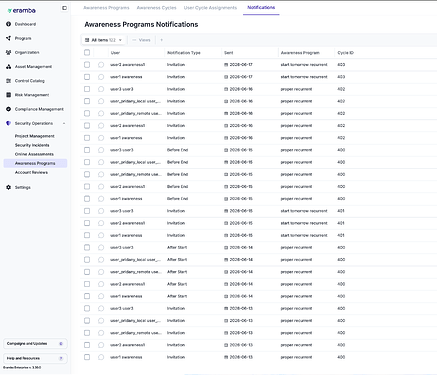Screen dimensions: 437x375
Task: Click circle icon for user2 awareness1 cycle 401 row
Action: (101, 223)
